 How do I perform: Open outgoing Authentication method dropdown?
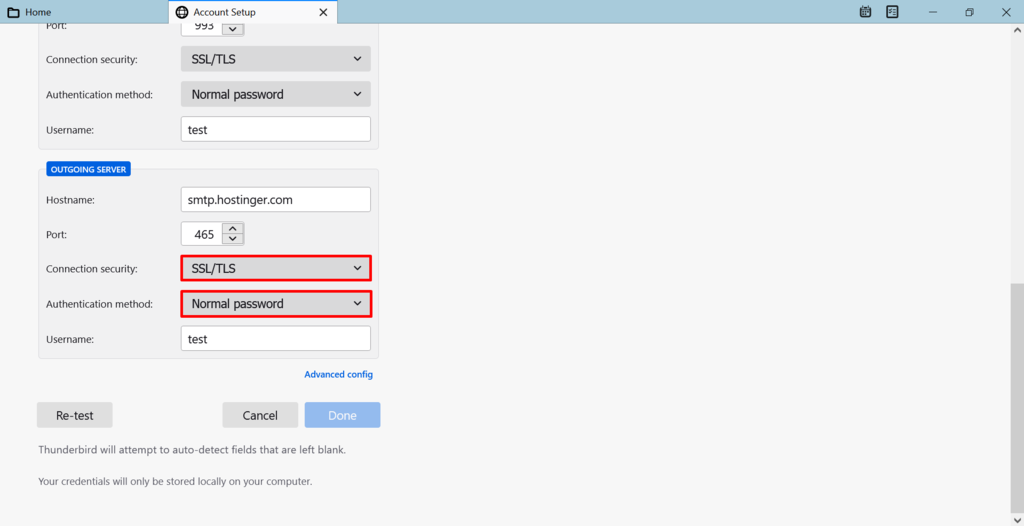point(276,304)
